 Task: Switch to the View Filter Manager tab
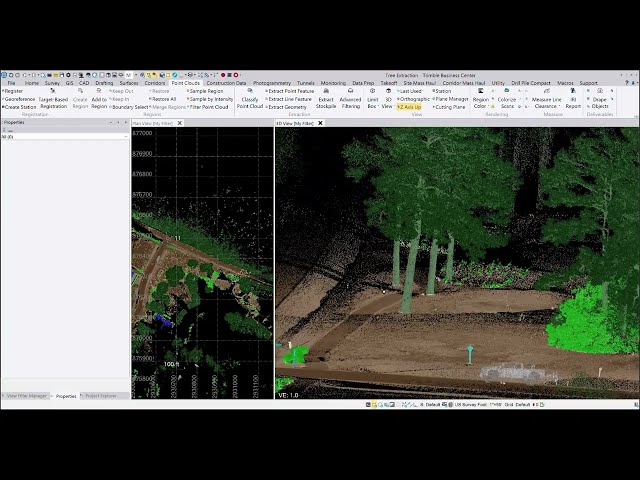pos(27,396)
